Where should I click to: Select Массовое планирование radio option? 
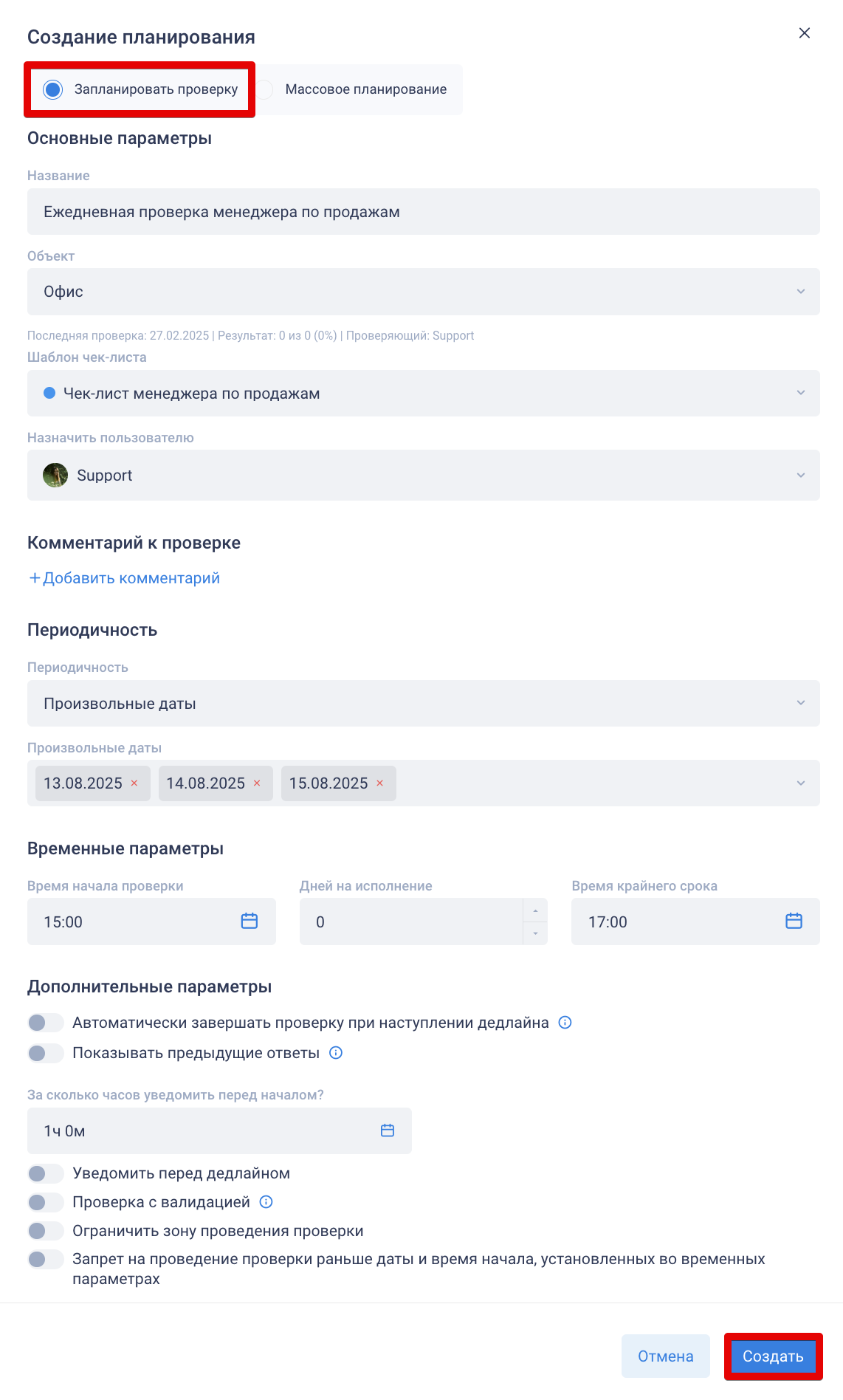click(x=265, y=89)
